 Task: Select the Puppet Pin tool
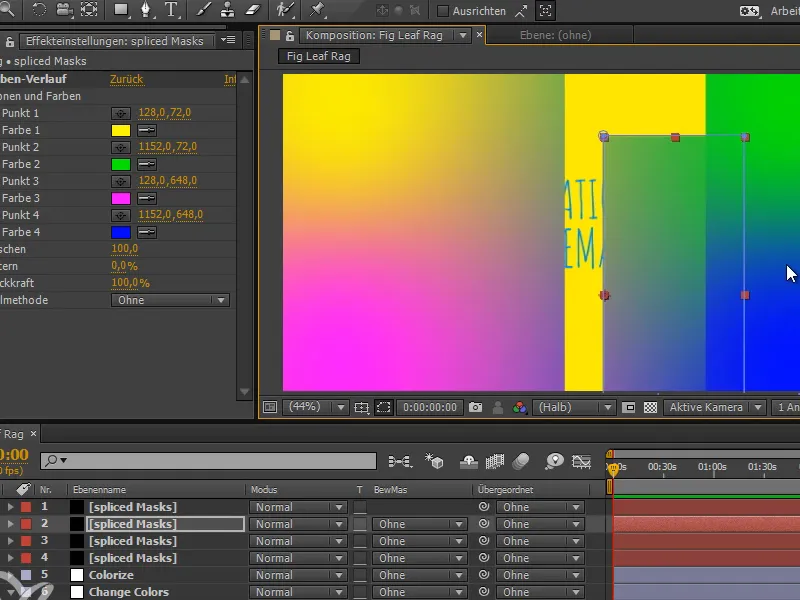317,9
